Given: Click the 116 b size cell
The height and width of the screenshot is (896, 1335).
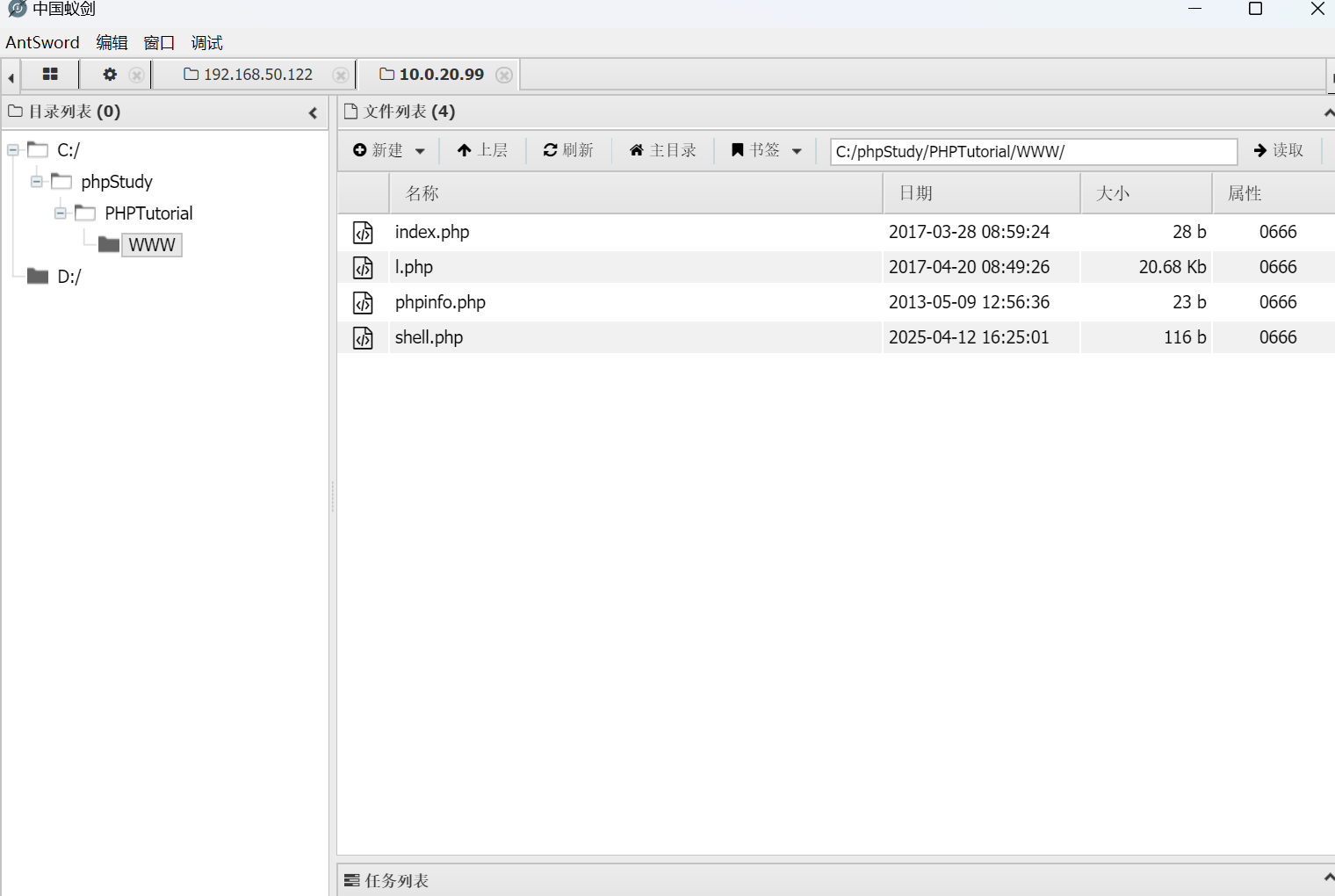Looking at the screenshot, I should pyautogui.click(x=1185, y=337).
